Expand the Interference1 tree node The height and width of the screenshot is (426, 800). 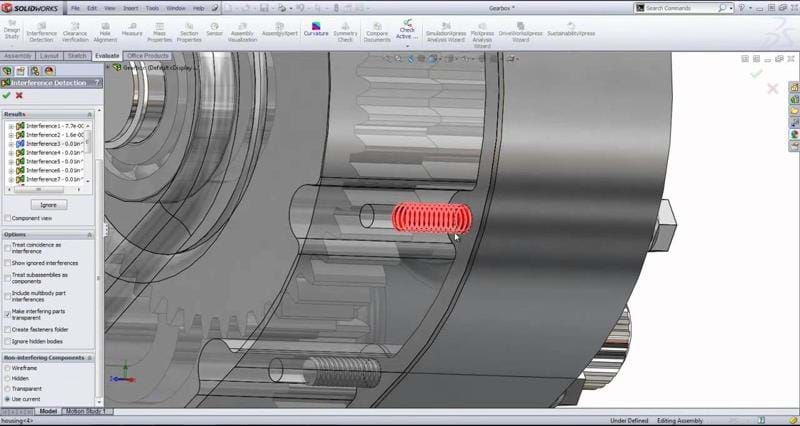pos(11,126)
